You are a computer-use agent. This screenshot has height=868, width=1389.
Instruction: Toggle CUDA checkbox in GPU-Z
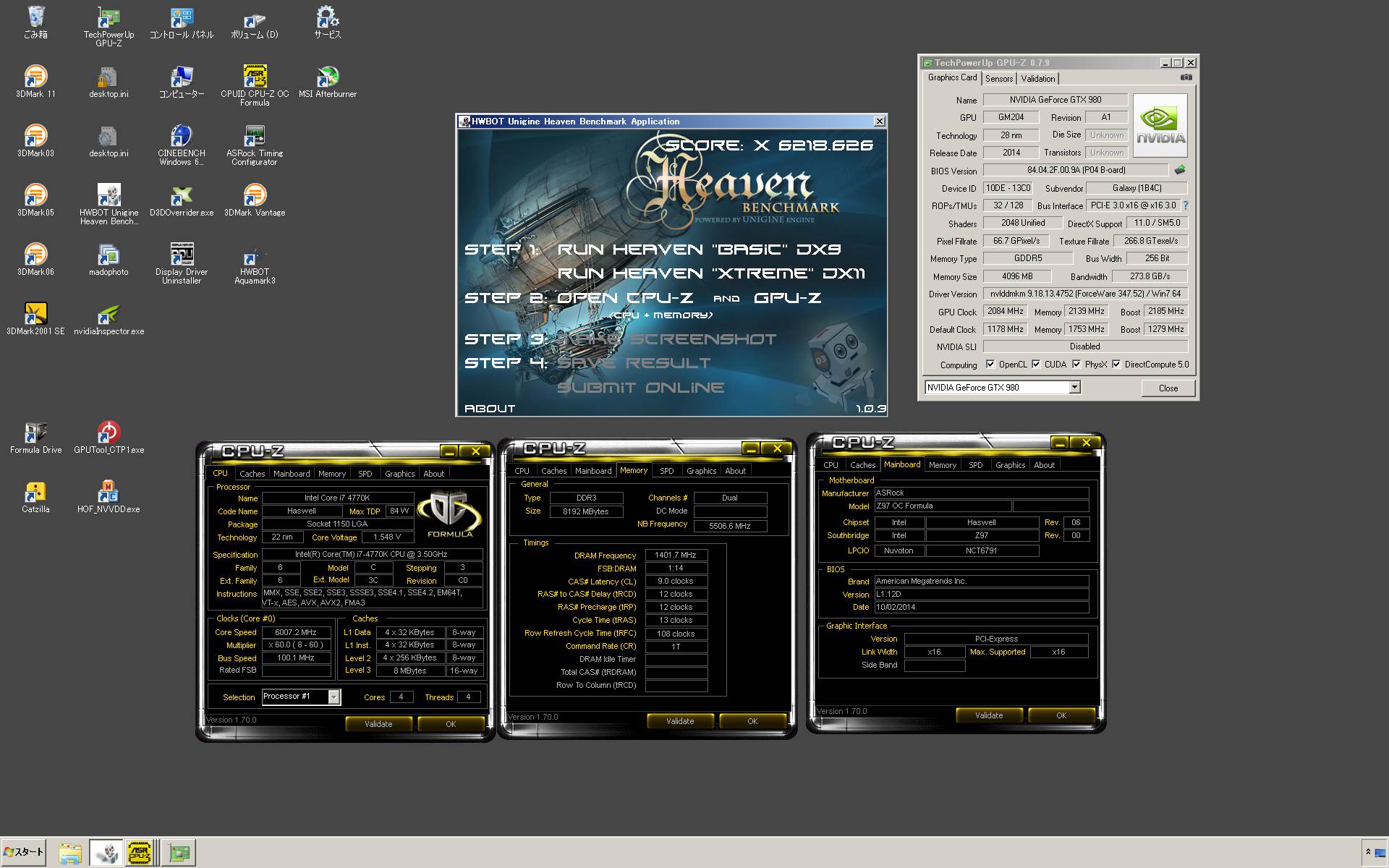click(x=1036, y=365)
